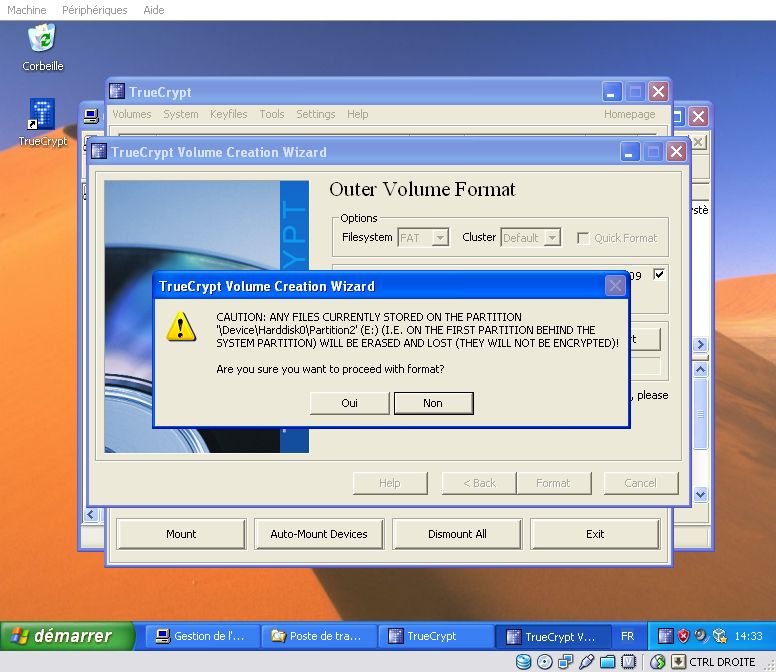Click scroll down arrow in background window
This screenshot has height=672, width=776.
click(700, 494)
